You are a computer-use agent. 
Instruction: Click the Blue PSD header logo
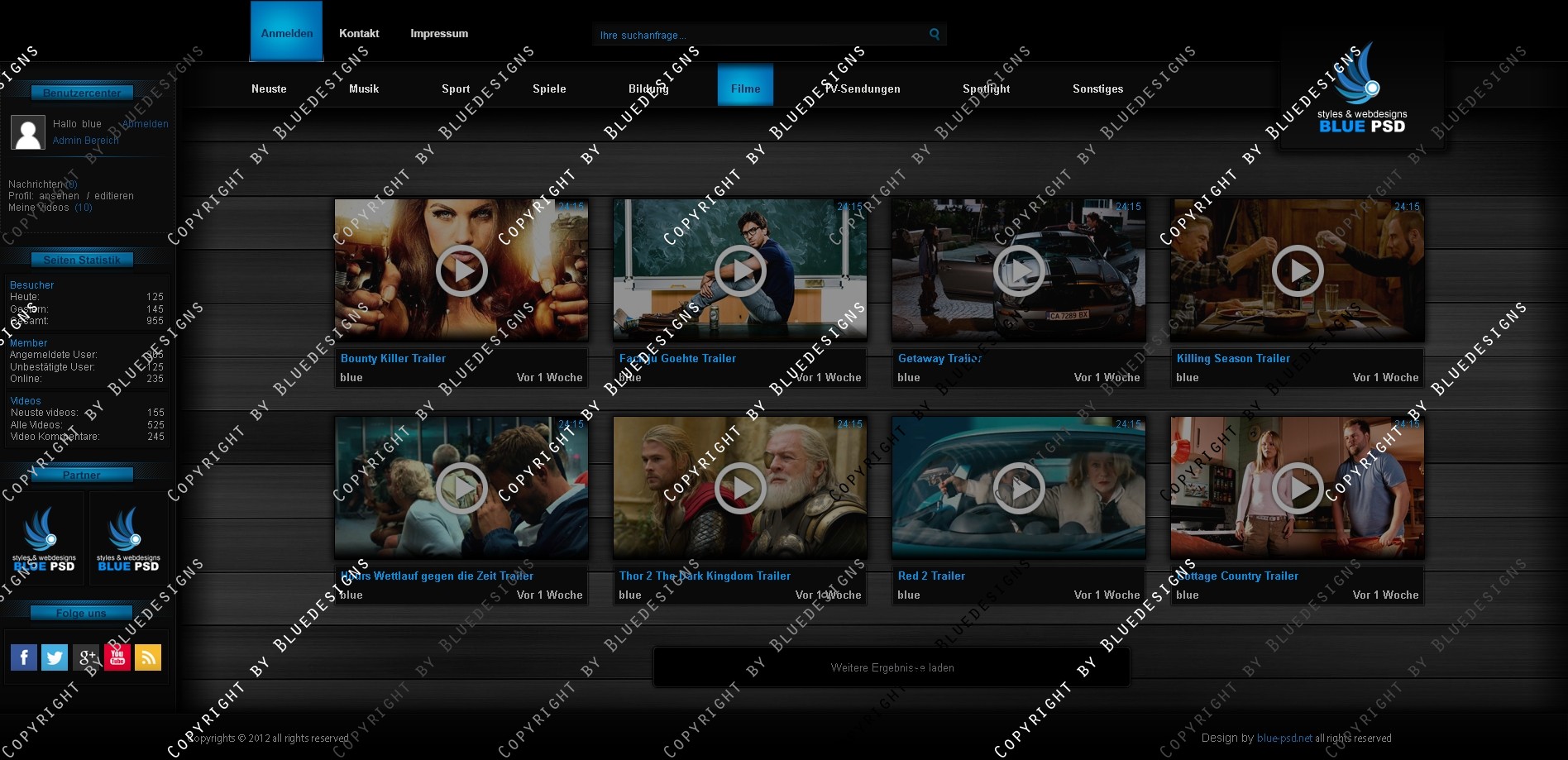(x=1361, y=88)
